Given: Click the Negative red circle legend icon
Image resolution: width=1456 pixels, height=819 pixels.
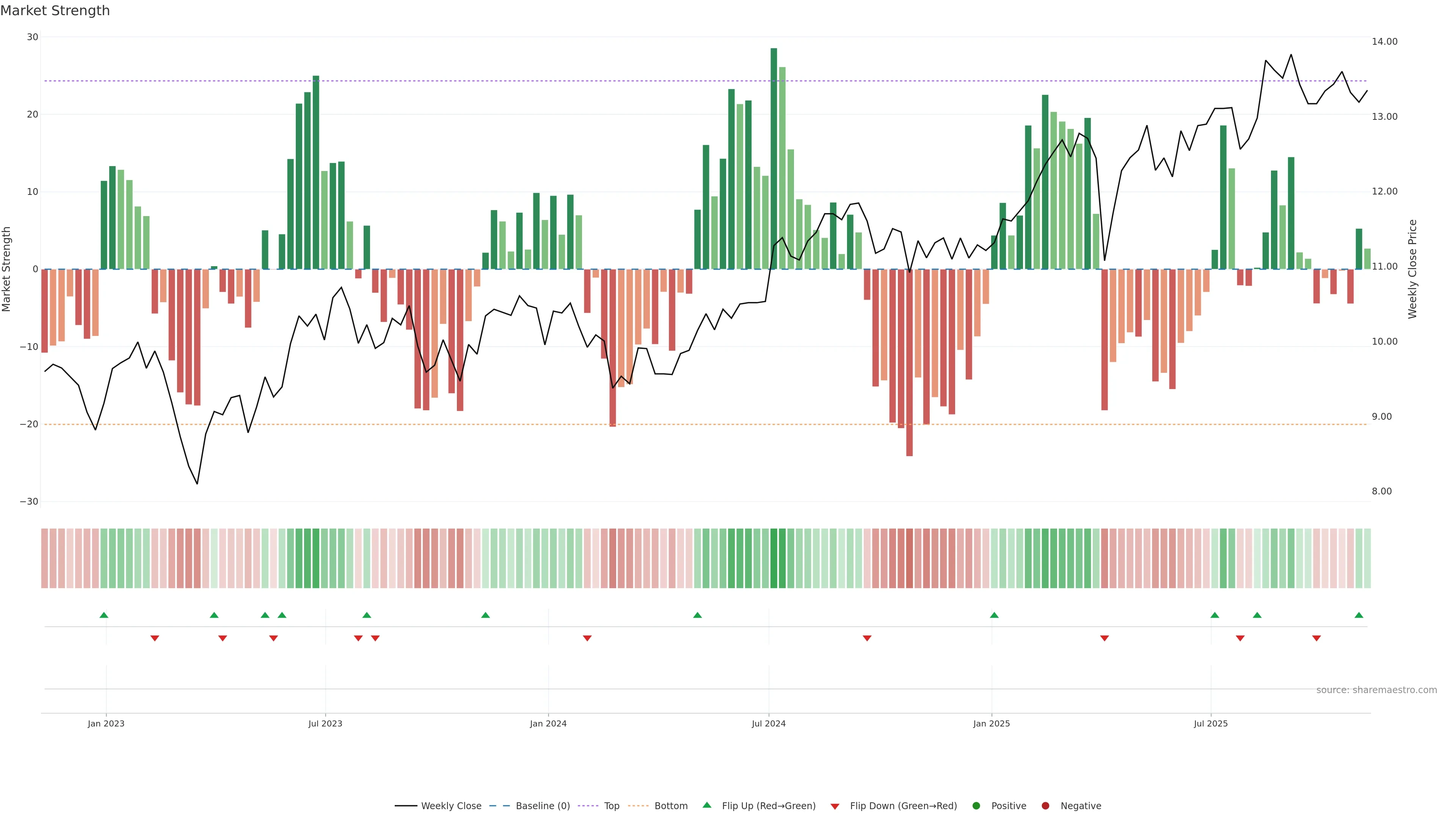Looking at the screenshot, I should tap(1045, 806).
